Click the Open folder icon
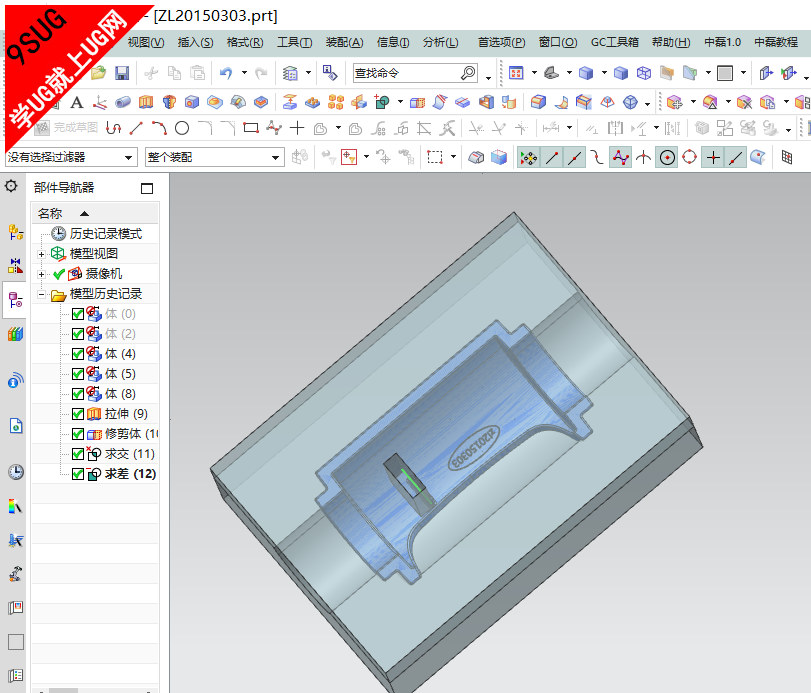The height and width of the screenshot is (693, 811). click(x=99, y=73)
